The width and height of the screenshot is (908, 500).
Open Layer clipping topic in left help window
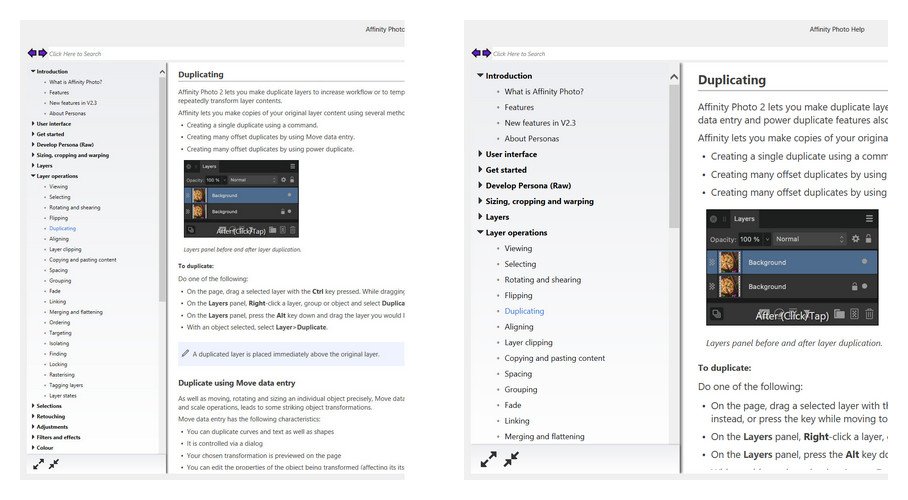pyautogui.click(x=65, y=249)
